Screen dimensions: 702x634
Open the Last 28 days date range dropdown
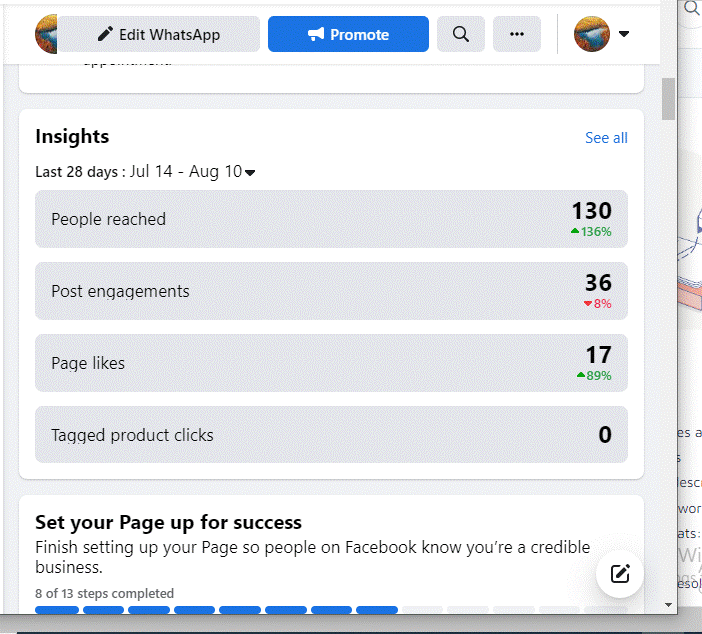click(249, 172)
